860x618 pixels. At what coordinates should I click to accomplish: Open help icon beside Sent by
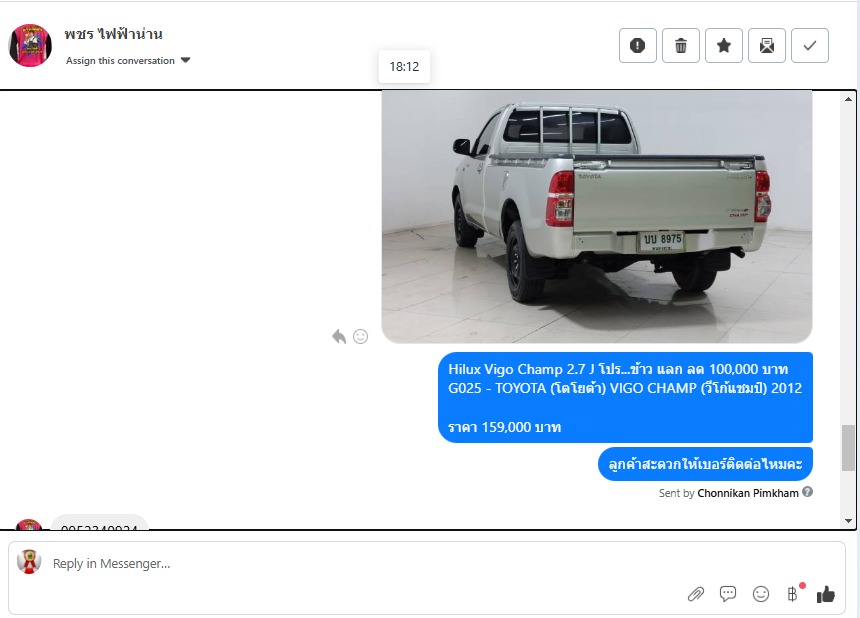[x=807, y=492]
